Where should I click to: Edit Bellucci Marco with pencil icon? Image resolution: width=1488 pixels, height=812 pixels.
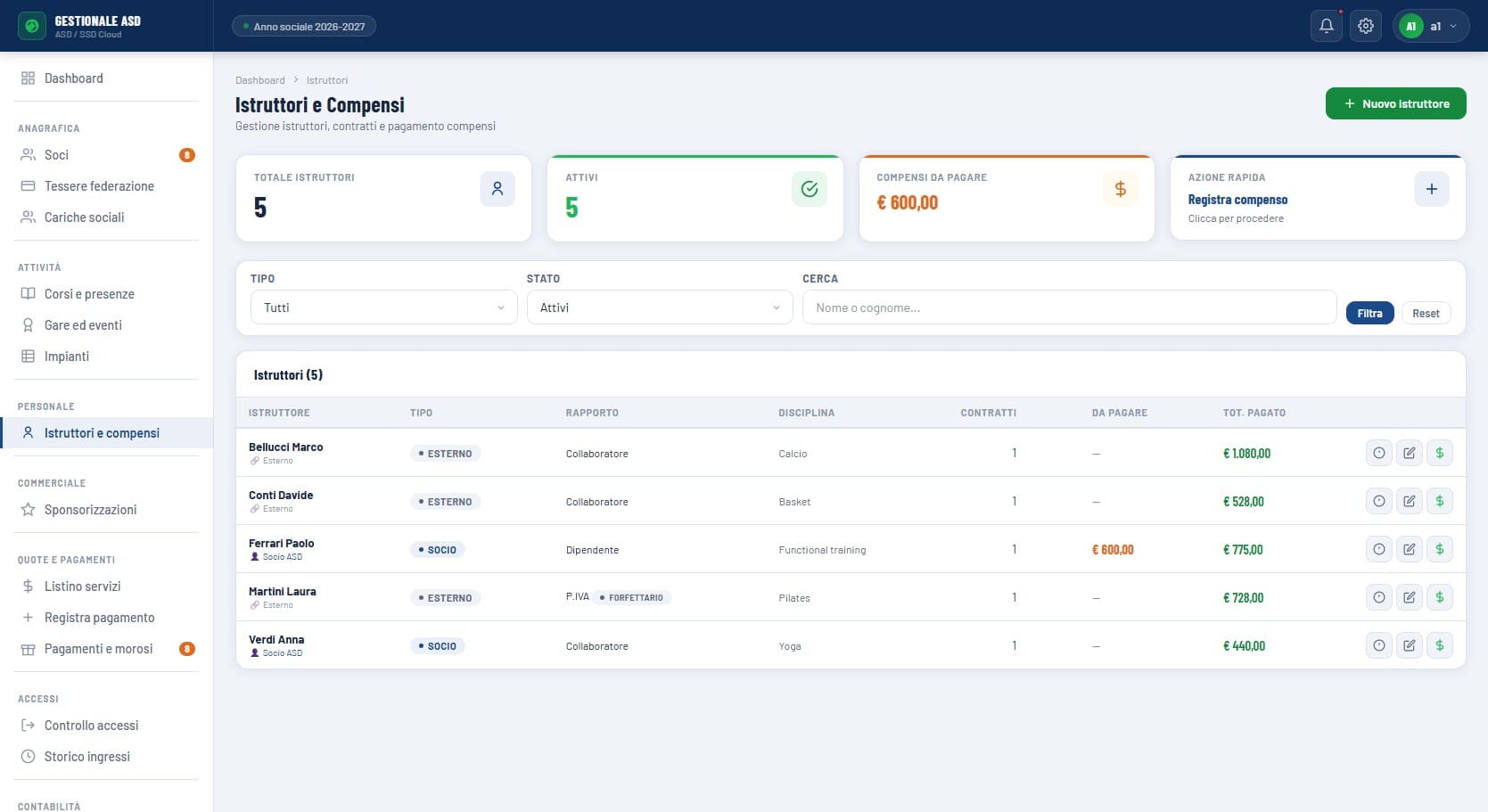click(x=1409, y=453)
